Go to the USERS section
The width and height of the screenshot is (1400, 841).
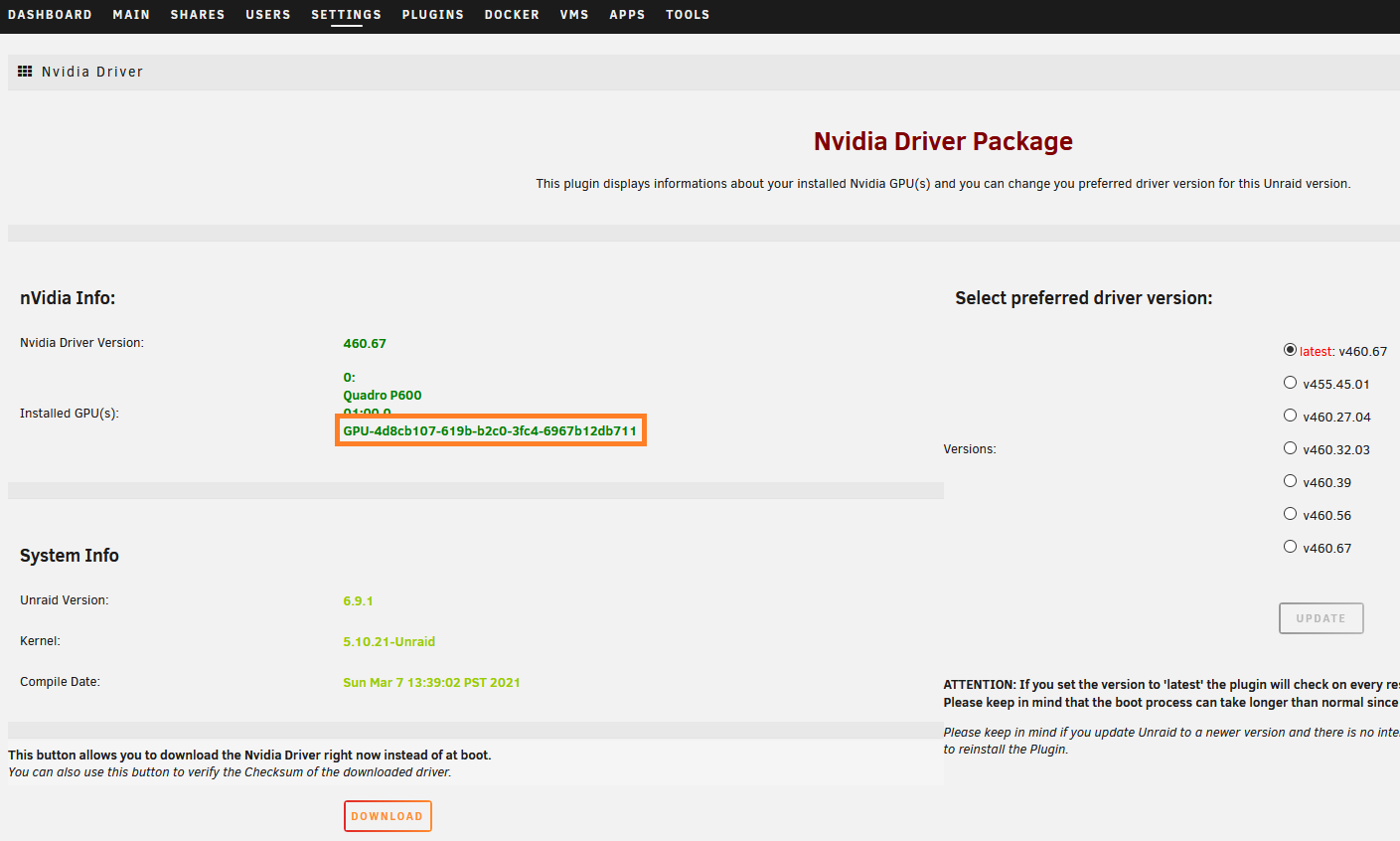[267, 14]
